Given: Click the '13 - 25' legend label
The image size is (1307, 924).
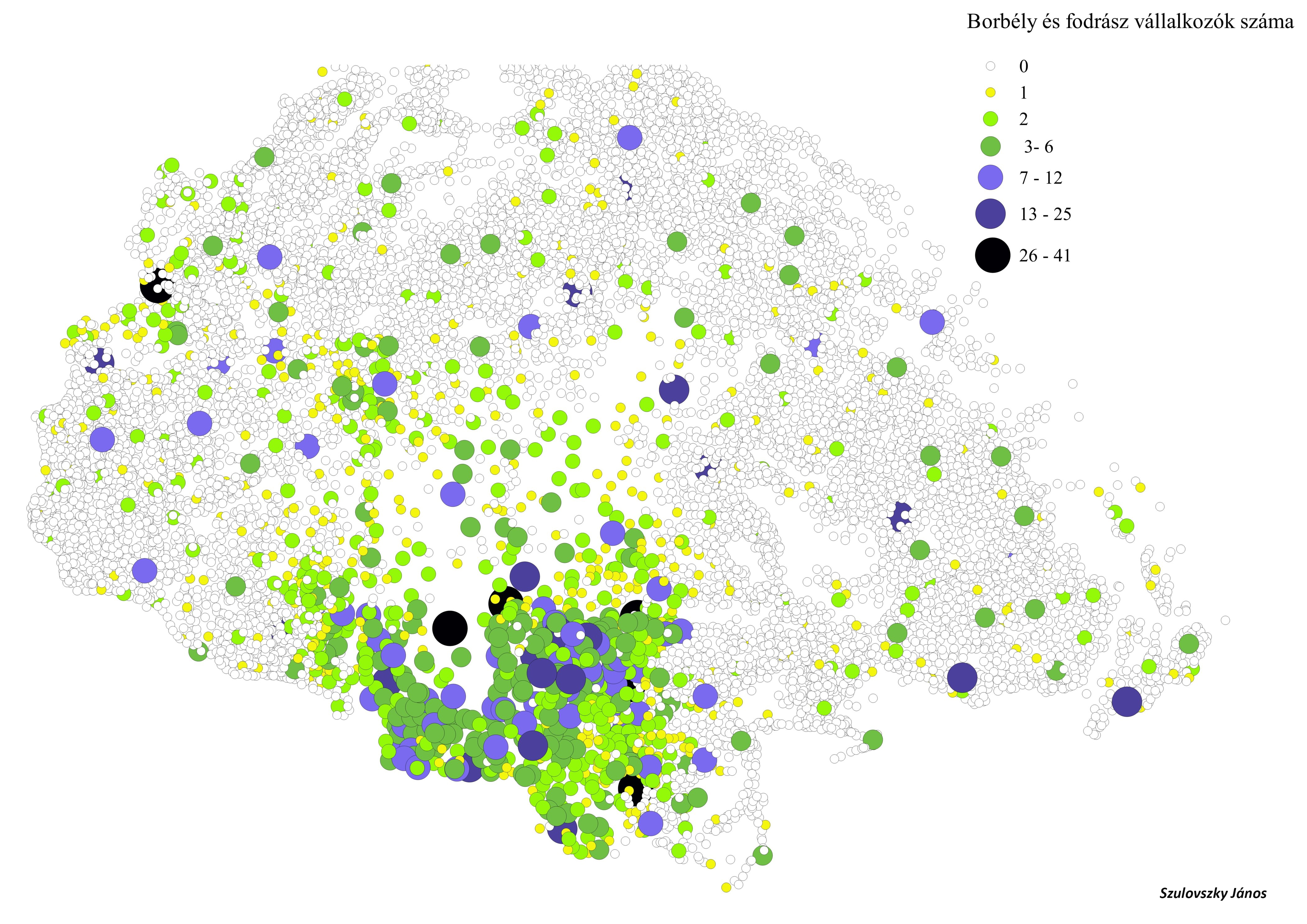Looking at the screenshot, I should click(x=1045, y=214).
